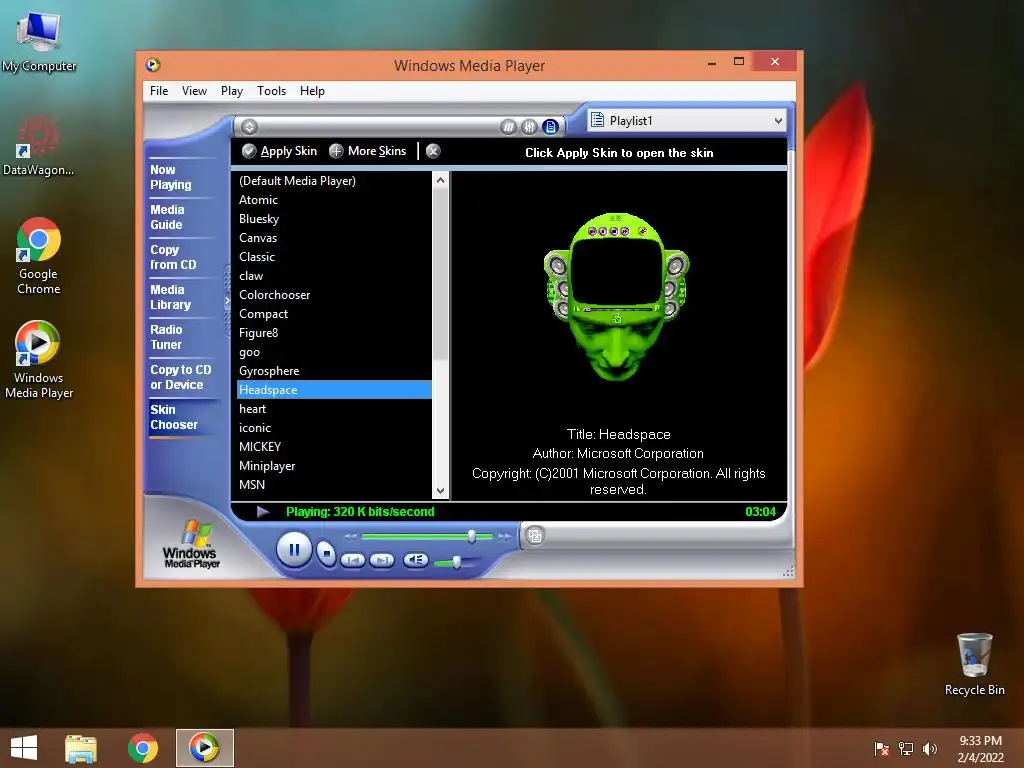Switch to the Copy to CD or Device tab
The height and width of the screenshot is (768, 1024).
181,377
